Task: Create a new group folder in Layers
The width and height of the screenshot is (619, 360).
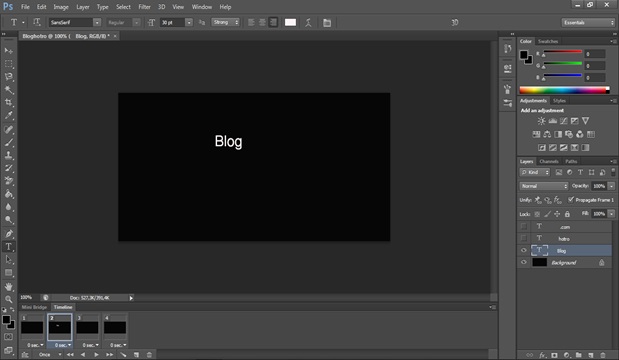Action: click(x=578, y=355)
